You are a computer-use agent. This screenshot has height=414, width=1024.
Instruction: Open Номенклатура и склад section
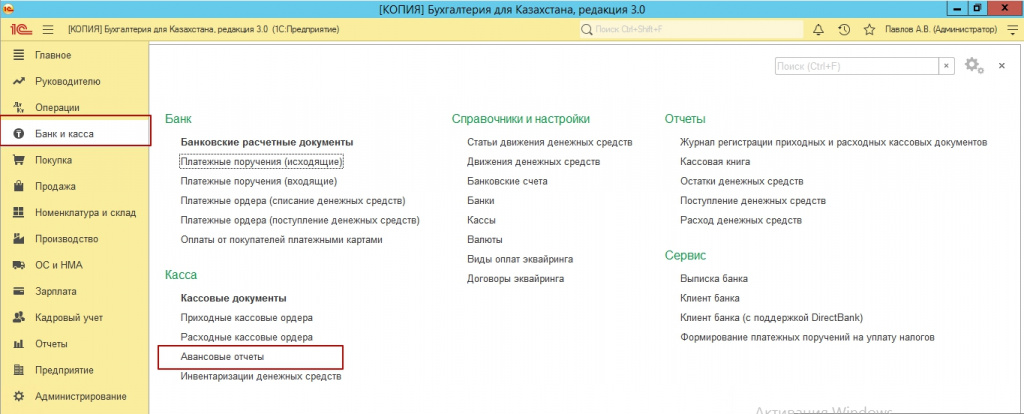(x=86, y=213)
